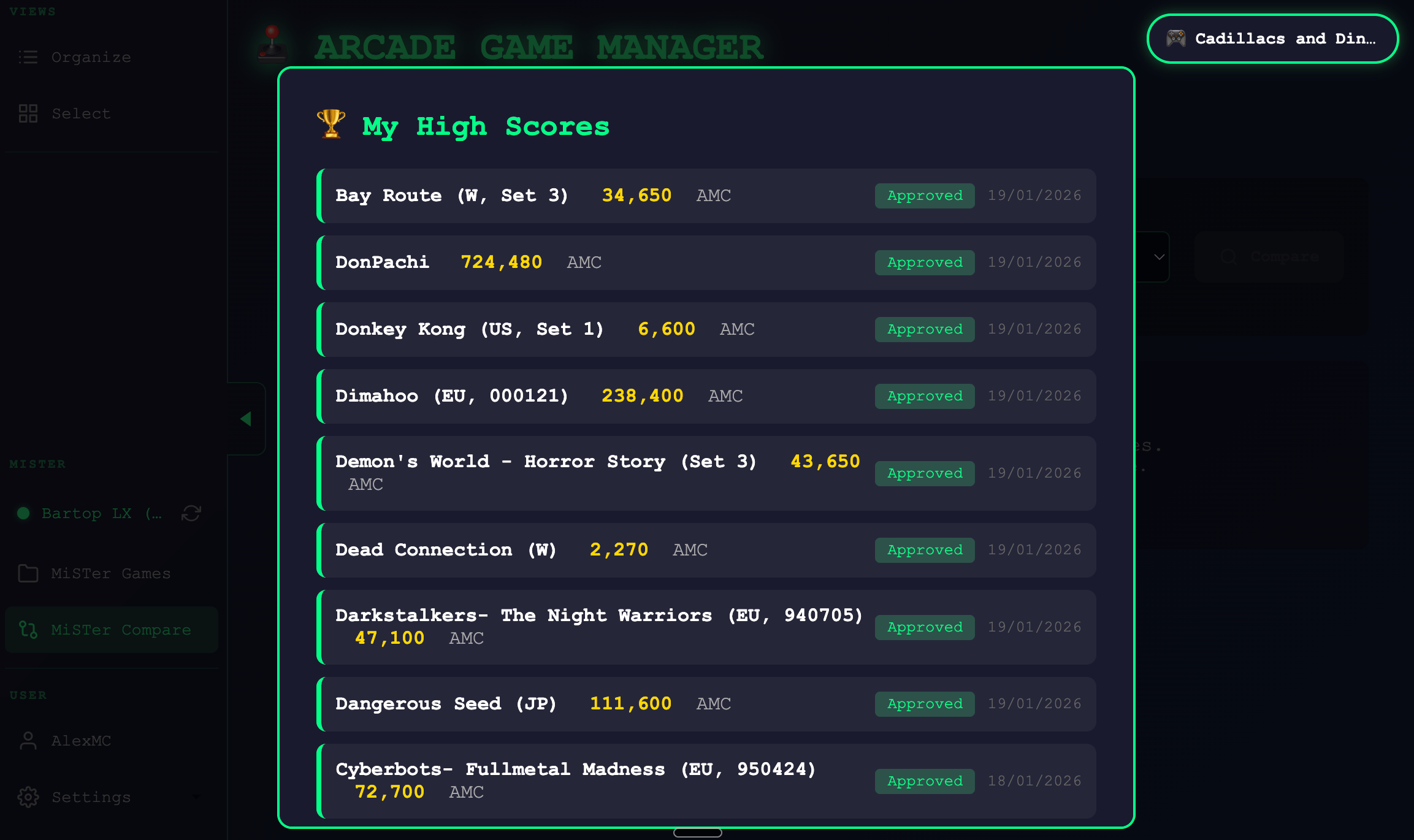Expand the Settings submenu chevron
The image size is (1414, 840).
click(197, 797)
